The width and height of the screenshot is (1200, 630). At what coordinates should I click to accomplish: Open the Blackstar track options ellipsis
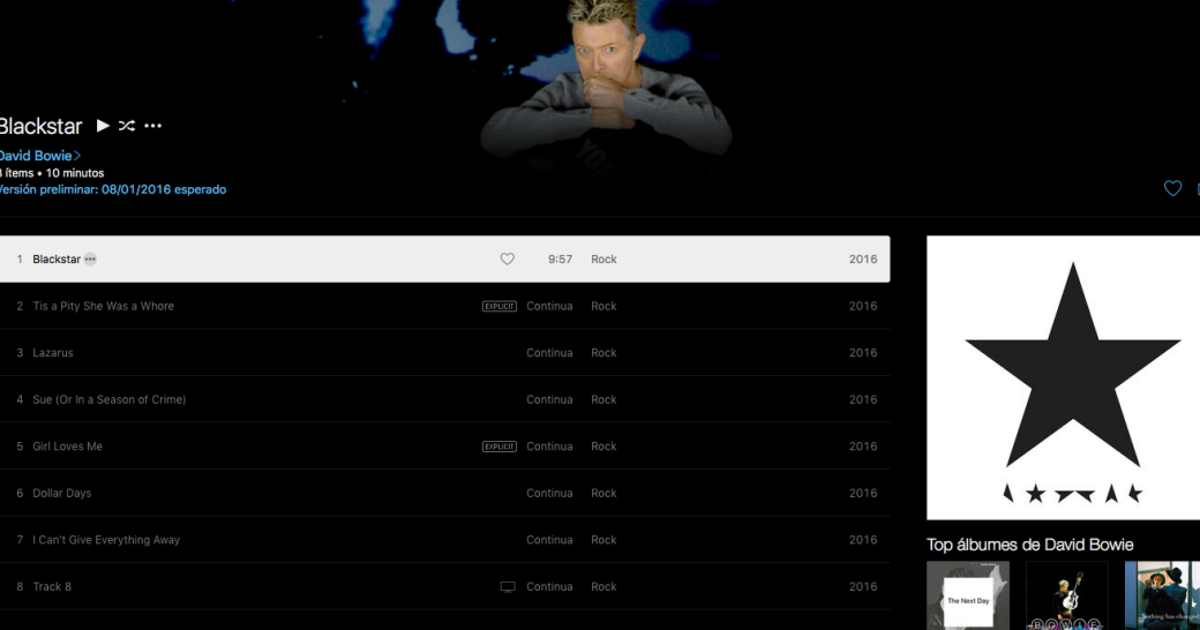[90, 259]
